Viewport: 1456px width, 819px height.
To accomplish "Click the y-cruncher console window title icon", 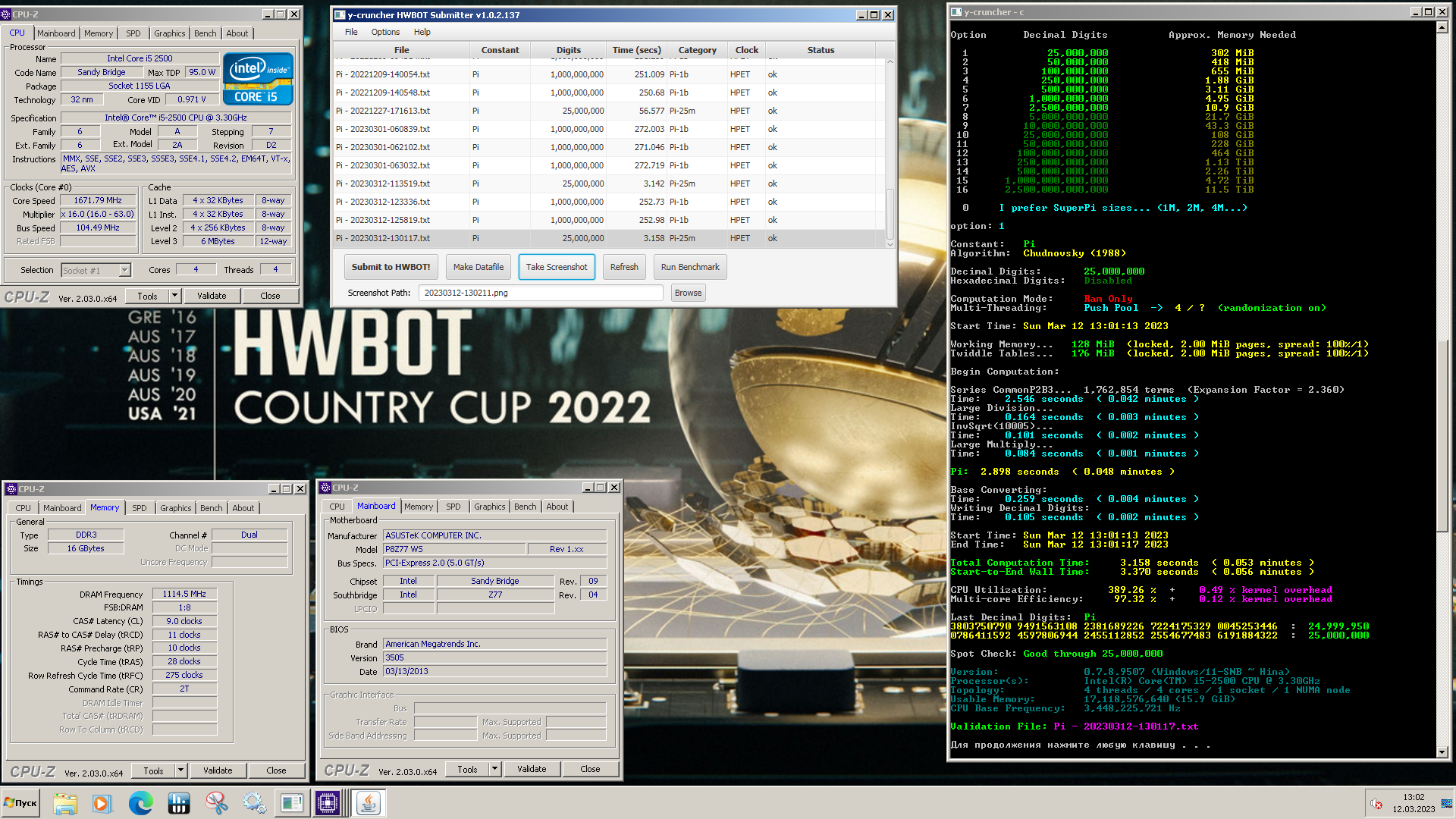I will pos(956,12).
